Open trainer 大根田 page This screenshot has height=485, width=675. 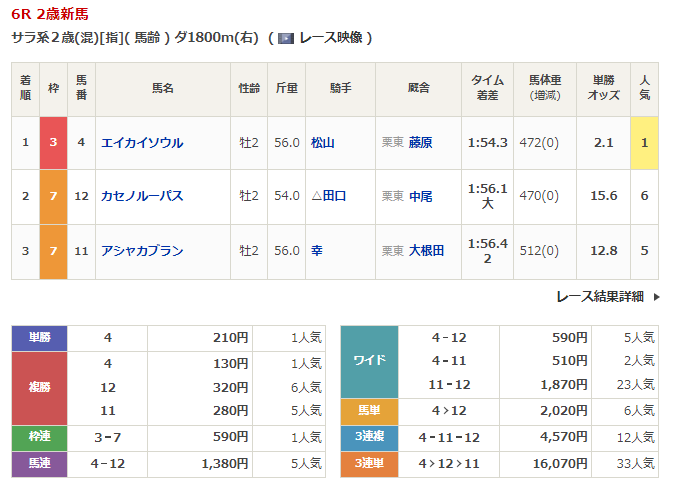tap(426, 250)
